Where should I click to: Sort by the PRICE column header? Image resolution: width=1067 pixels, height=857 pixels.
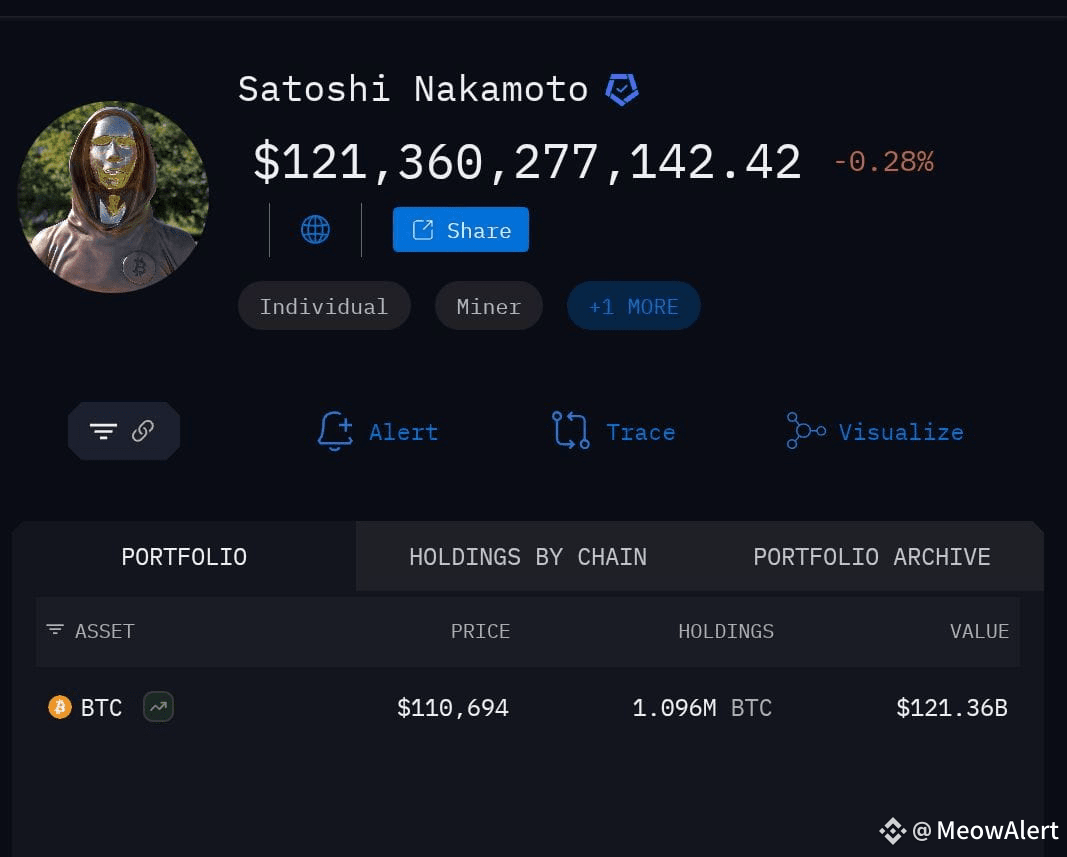(480, 631)
